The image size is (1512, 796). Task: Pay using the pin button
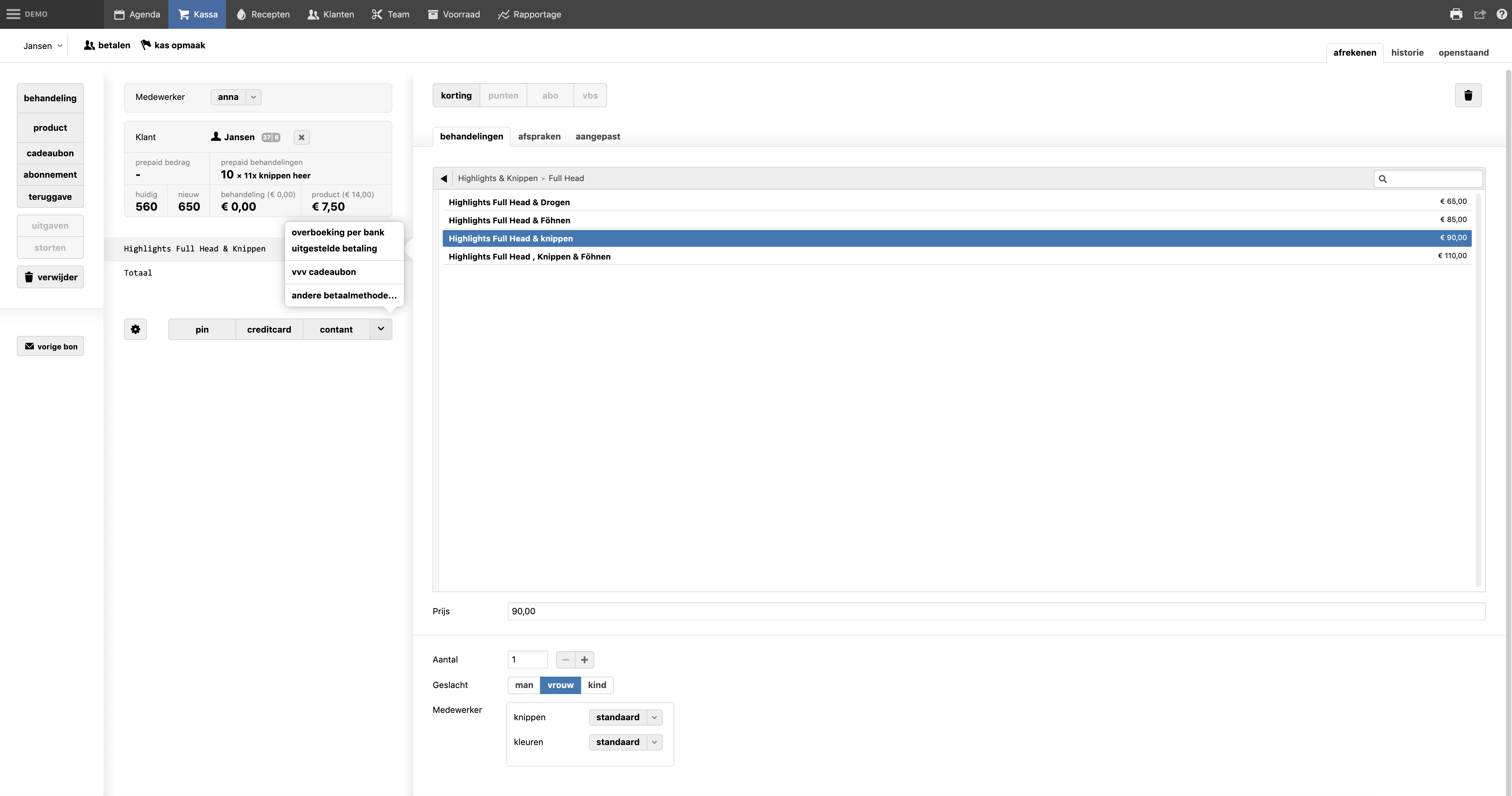pos(202,330)
